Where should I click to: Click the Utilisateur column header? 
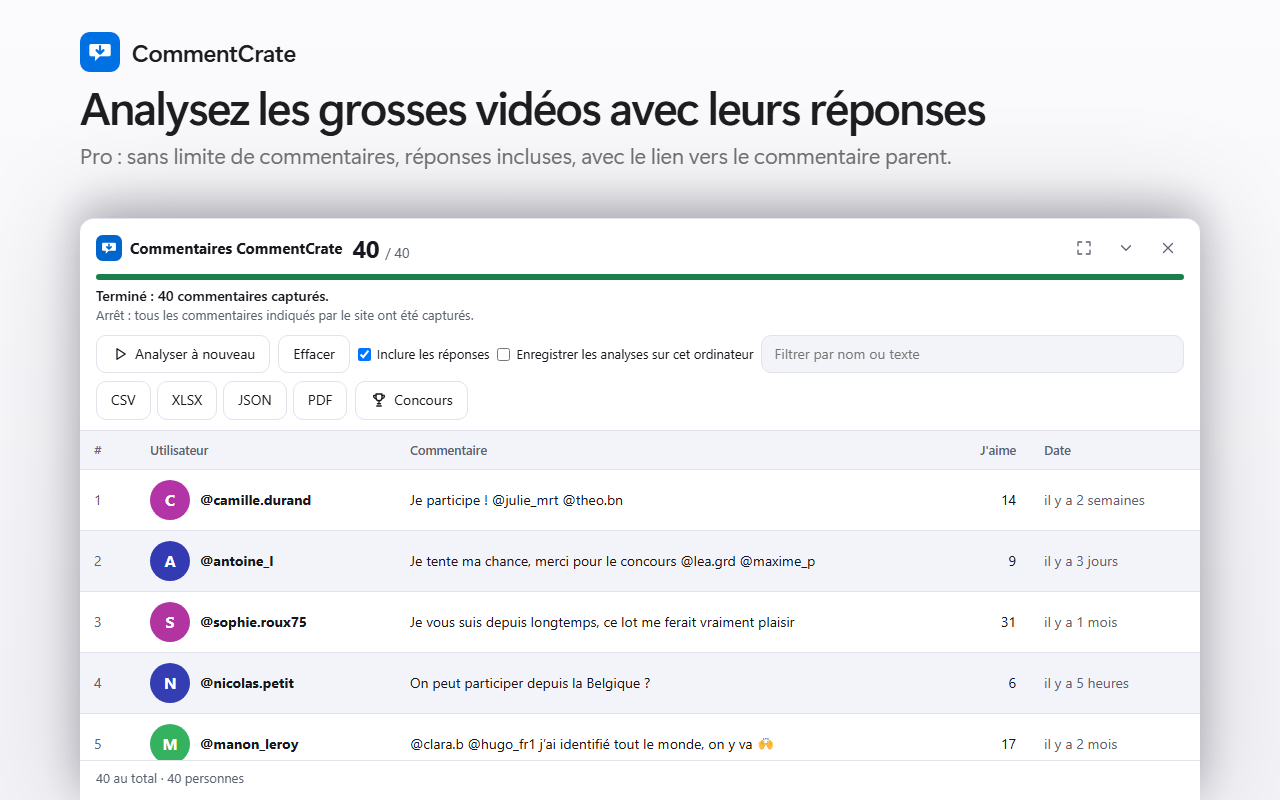179,451
